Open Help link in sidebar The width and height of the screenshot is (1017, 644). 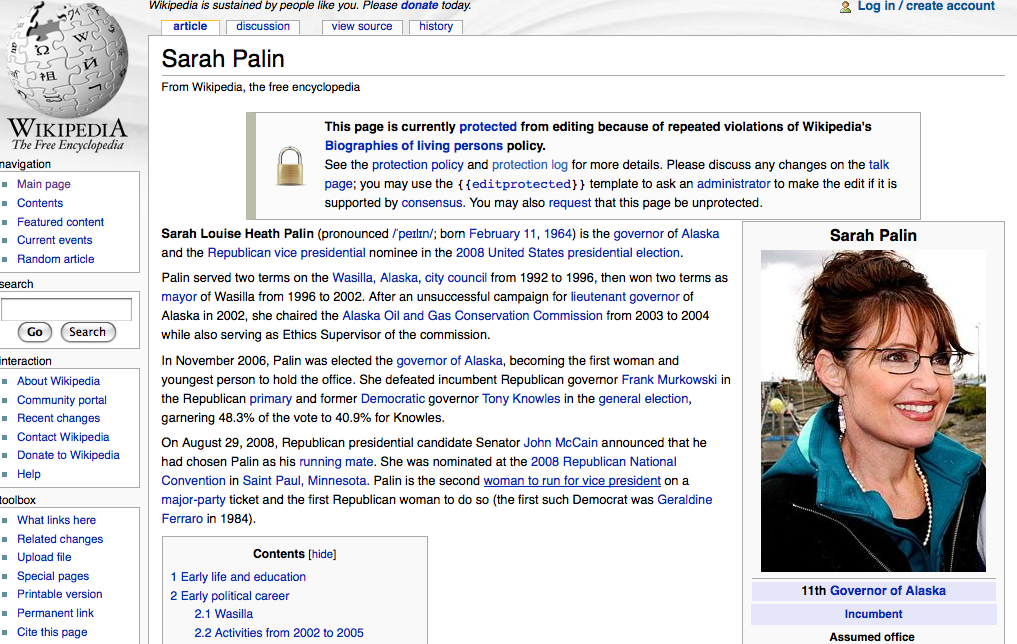point(29,474)
